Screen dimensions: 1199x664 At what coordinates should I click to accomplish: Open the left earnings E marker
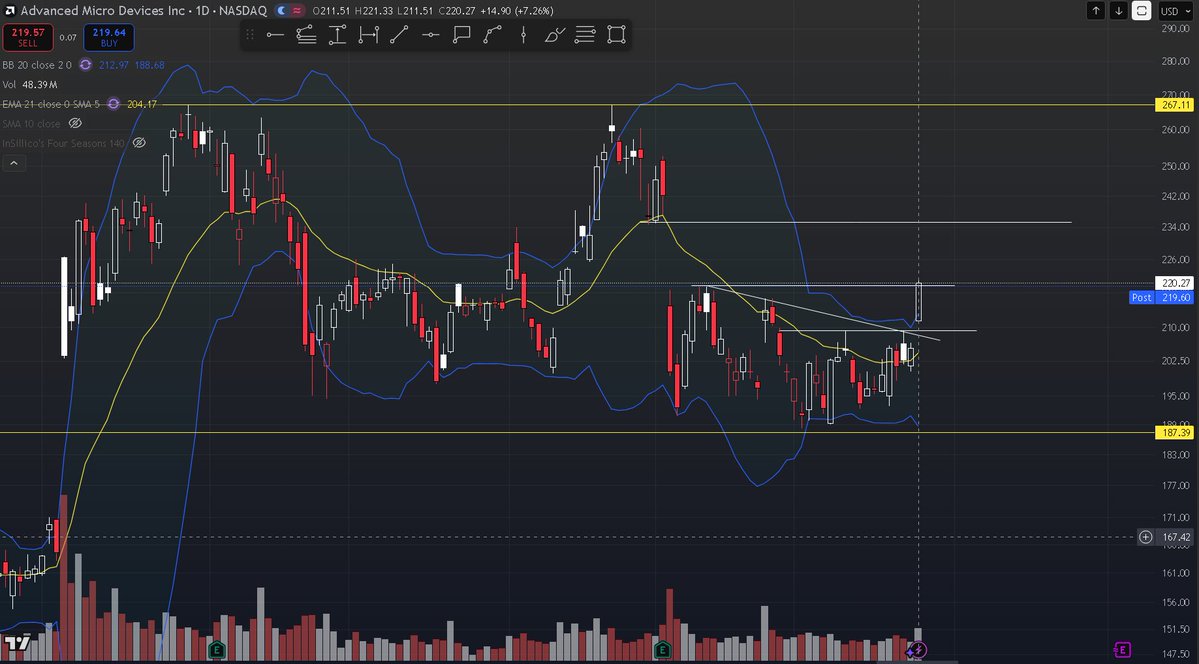tap(216, 650)
